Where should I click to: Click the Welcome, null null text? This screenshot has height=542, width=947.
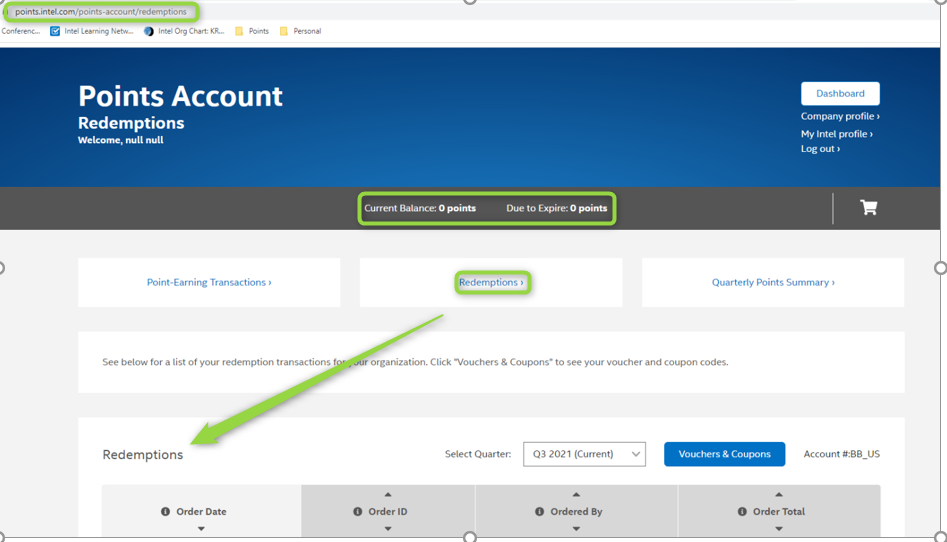pyautogui.click(x=120, y=140)
